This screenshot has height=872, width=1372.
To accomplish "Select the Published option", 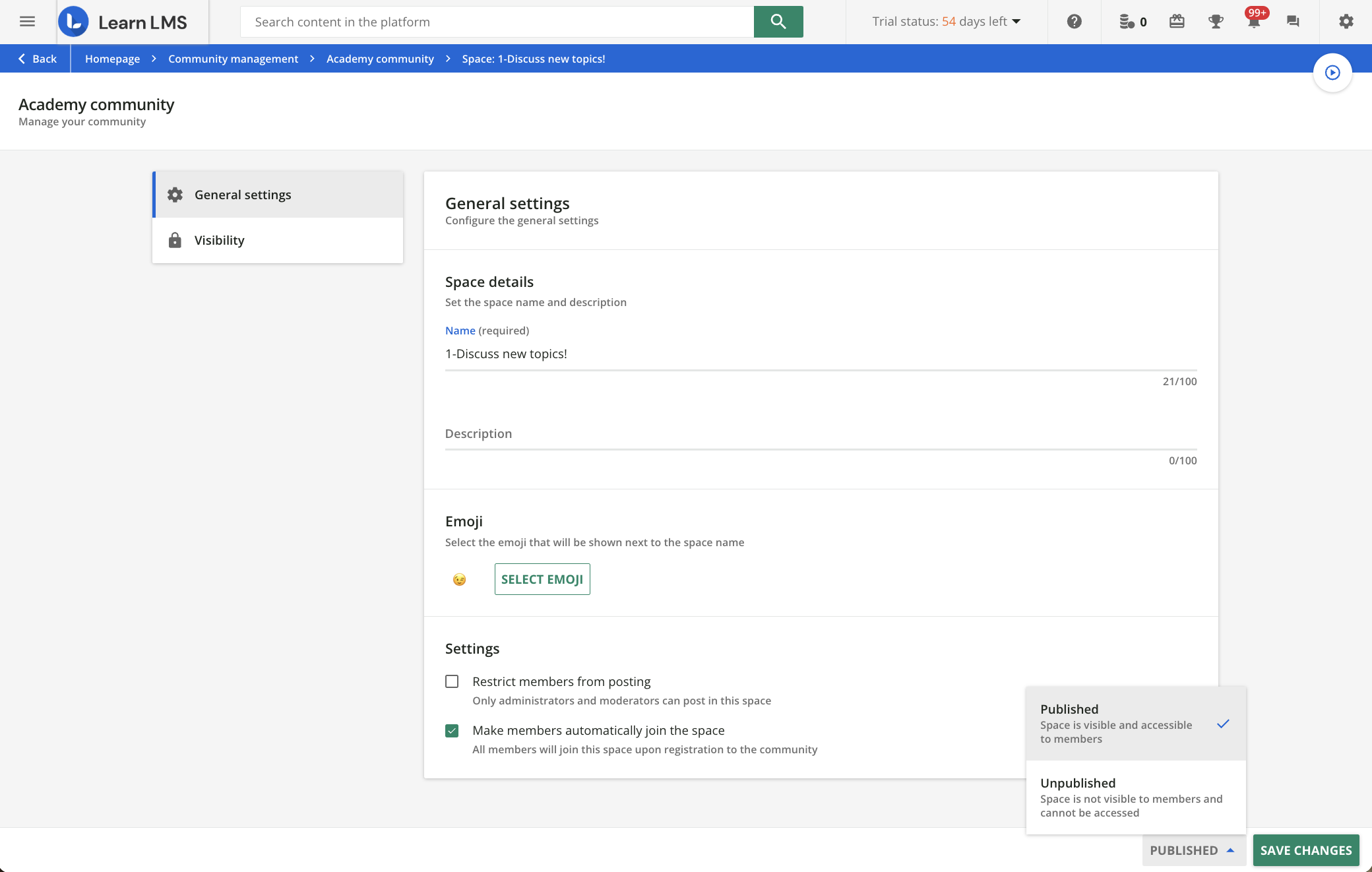I will pos(1136,724).
